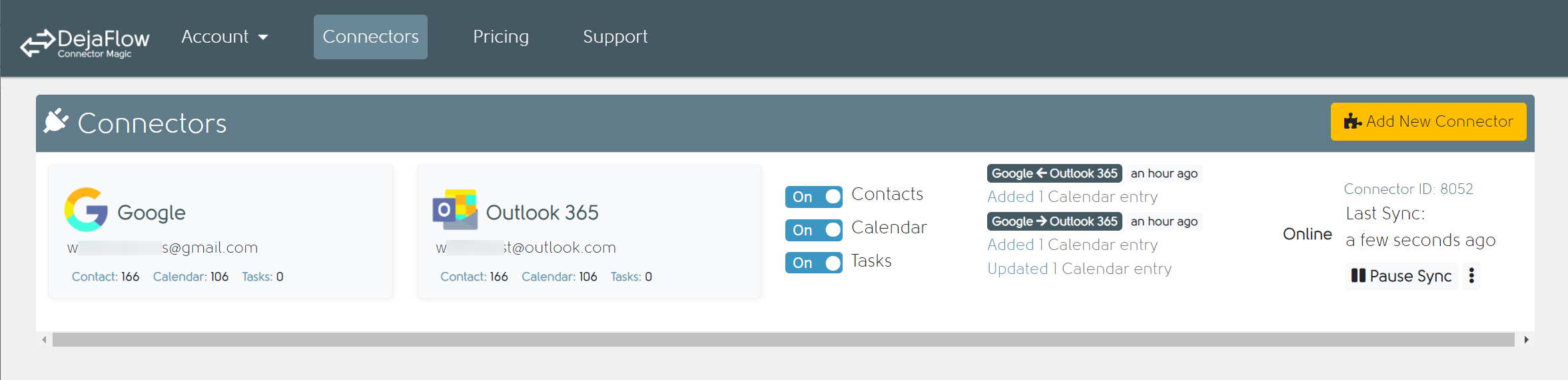This screenshot has width=1568, height=380.
Task: Click the Google from Outlook 365 sync badge
Action: (x=1054, y=173)
